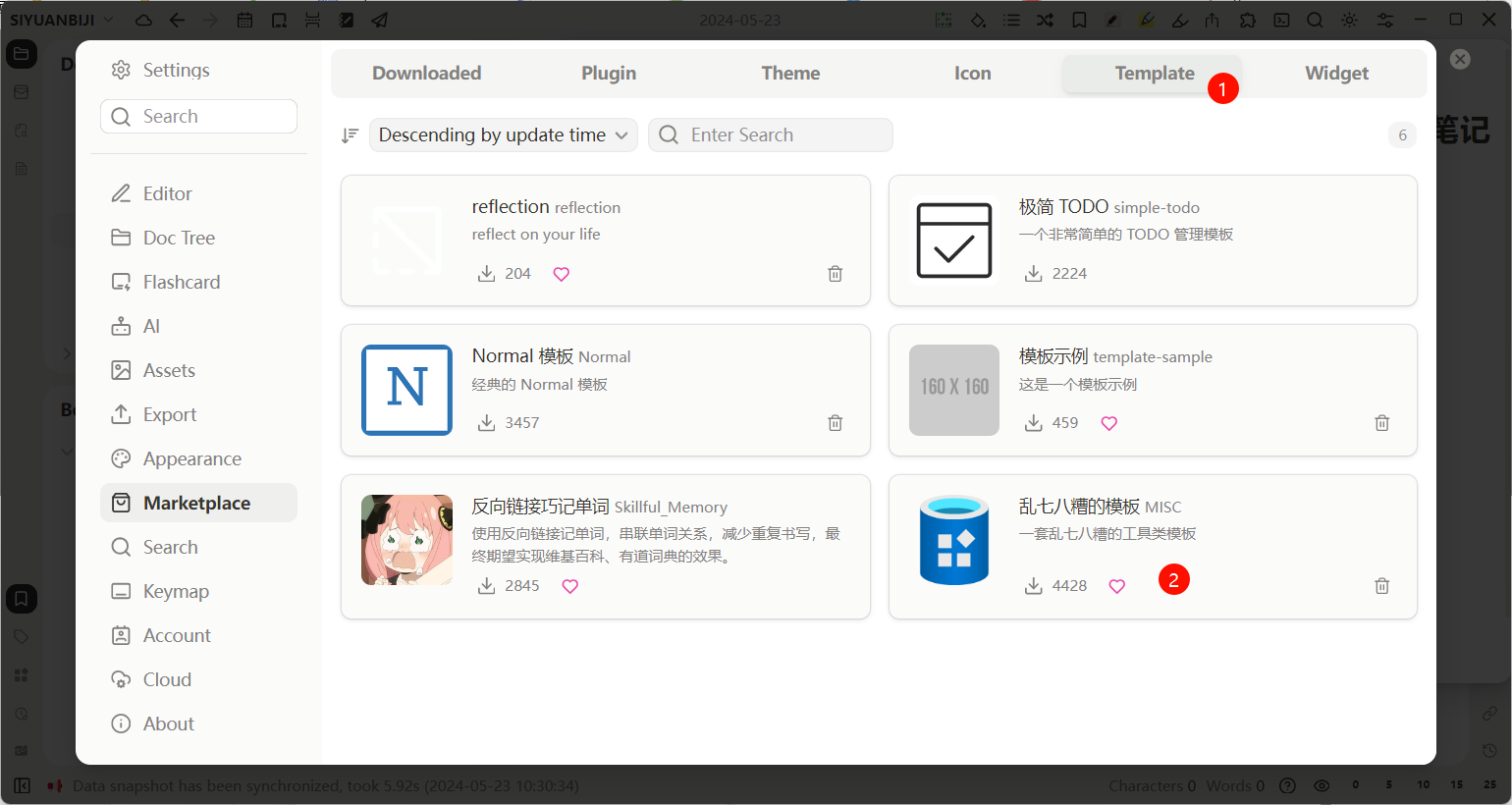The height and width of the screenshot is (805, 1512).
Task: Open the Theme tab
Action: (x=790, y=74)
